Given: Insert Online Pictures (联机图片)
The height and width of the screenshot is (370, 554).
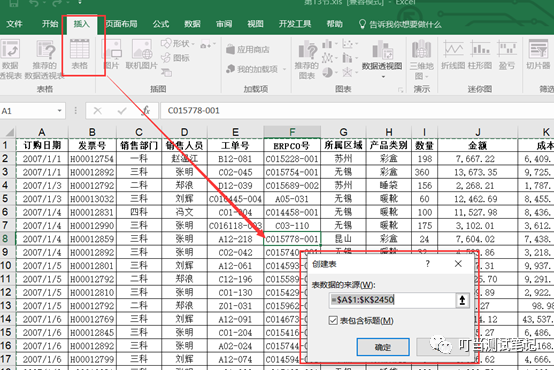Looking at the screenshot, I should [141, 54].
